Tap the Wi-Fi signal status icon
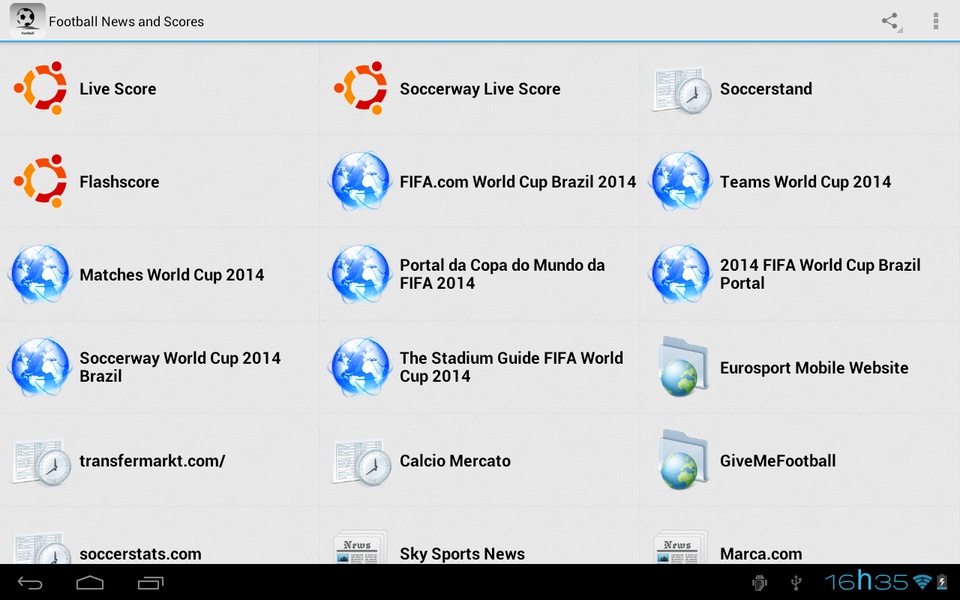This screenshot has width=960, height=600. (x=921, y=582)
